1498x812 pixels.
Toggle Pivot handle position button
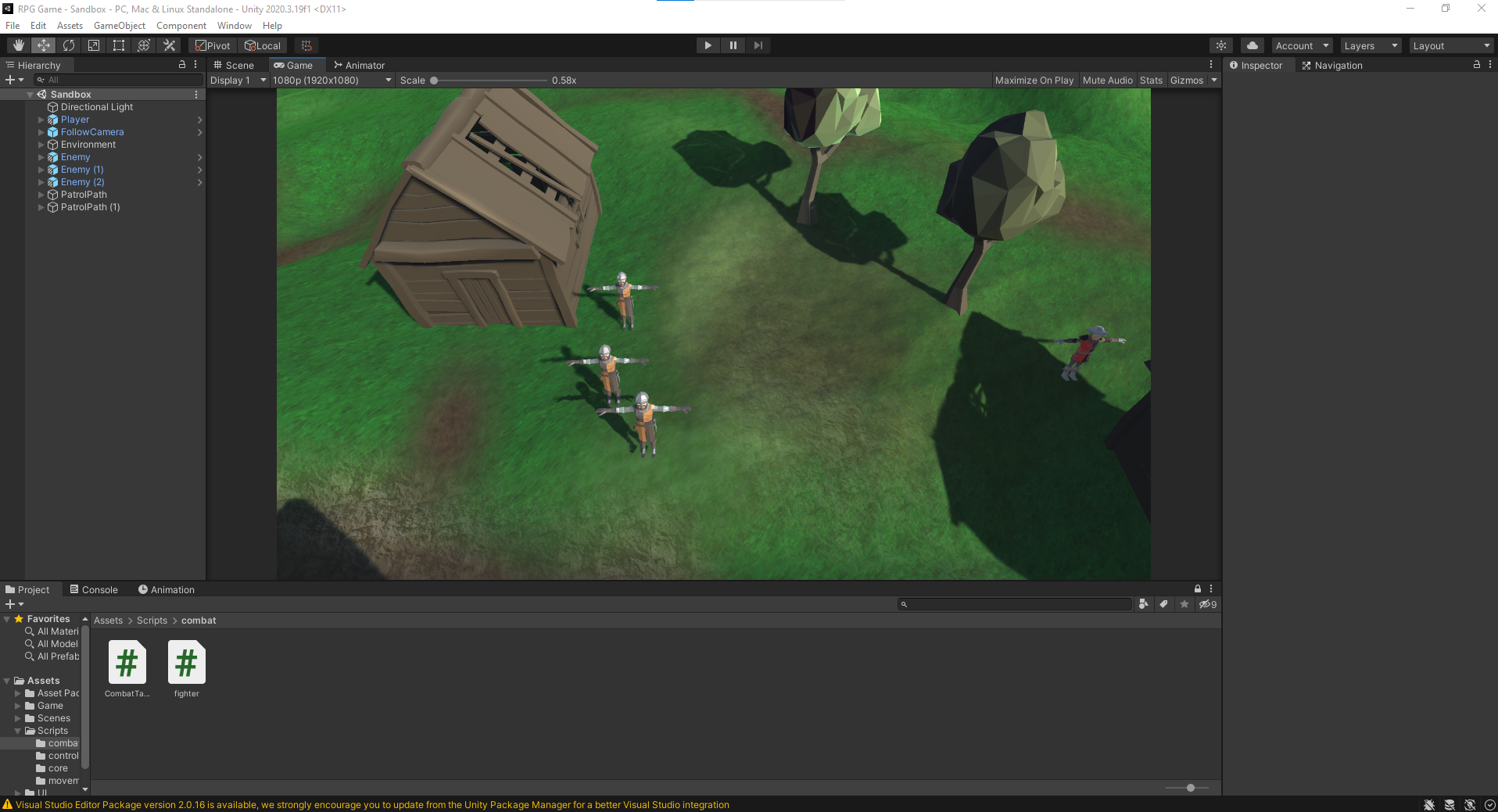click(213, 45)
